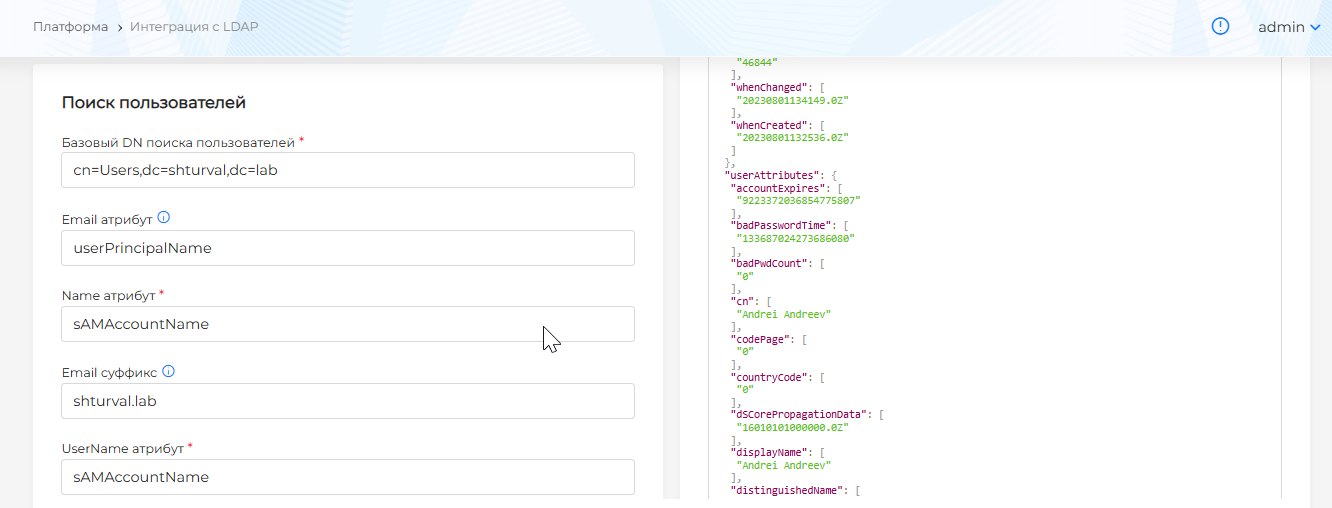This screenshot has height=508, width=1332.
Task: Click the Email суффикс field with shturval.lab
Action: click(x=348, y=401)
